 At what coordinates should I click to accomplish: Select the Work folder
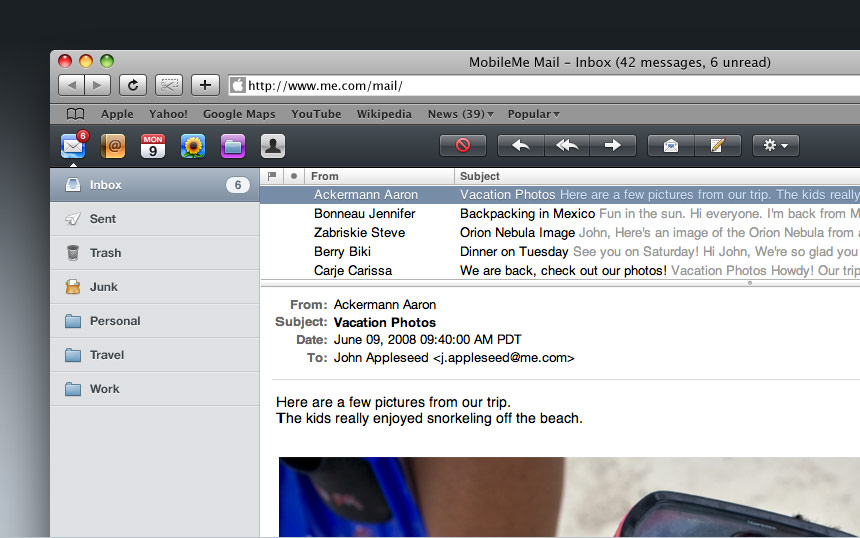pos(155,389)
